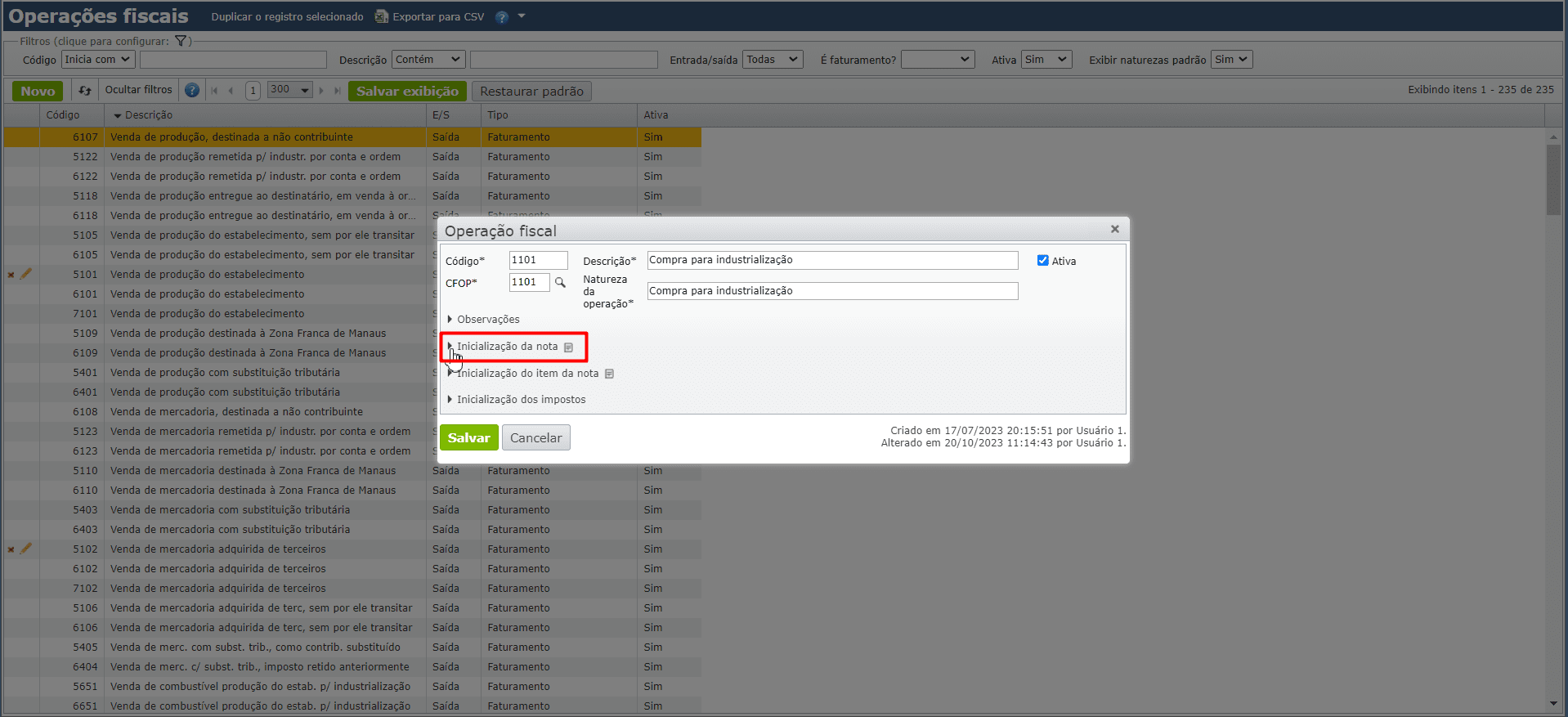The width and height of the screenshot is (1568, 717).
Task: Click Exportar para CSV
Action: pos(430,17)
